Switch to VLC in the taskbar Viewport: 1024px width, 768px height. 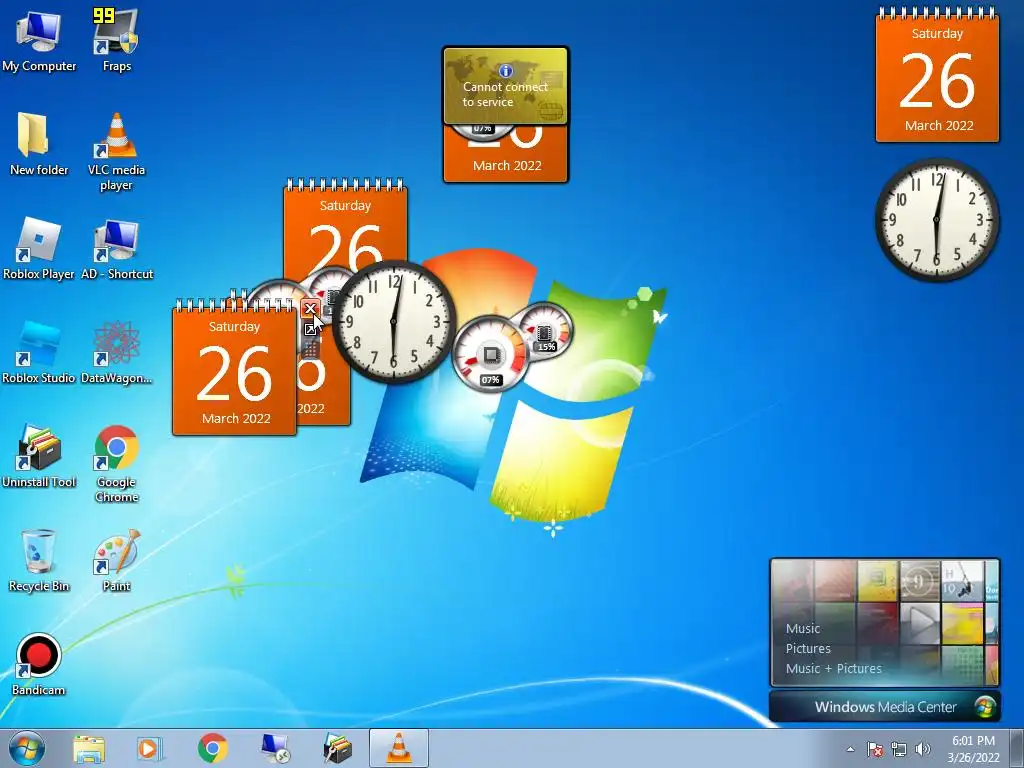tap(399, 748)
